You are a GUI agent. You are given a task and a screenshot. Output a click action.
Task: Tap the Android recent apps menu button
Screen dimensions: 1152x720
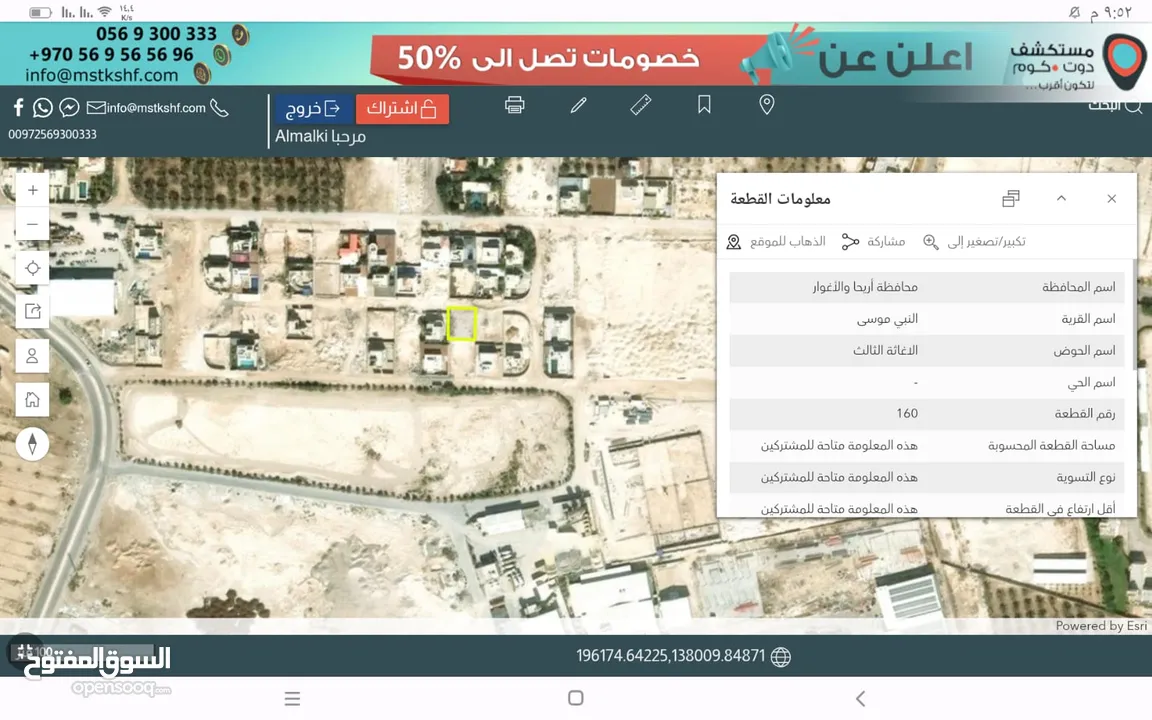(x=292, y=699)
